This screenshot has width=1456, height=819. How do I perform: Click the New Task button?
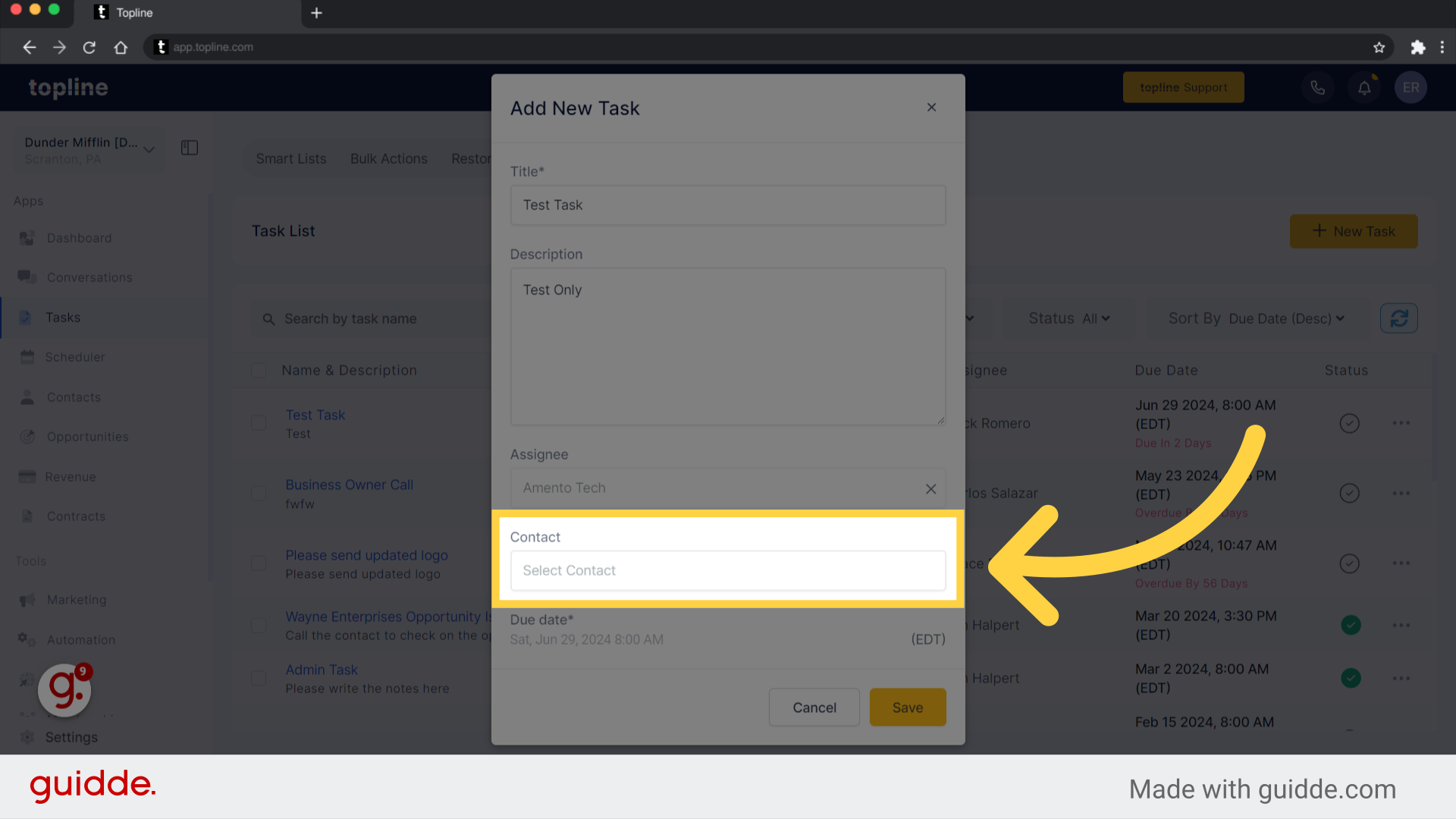(x=1354, y=231)
